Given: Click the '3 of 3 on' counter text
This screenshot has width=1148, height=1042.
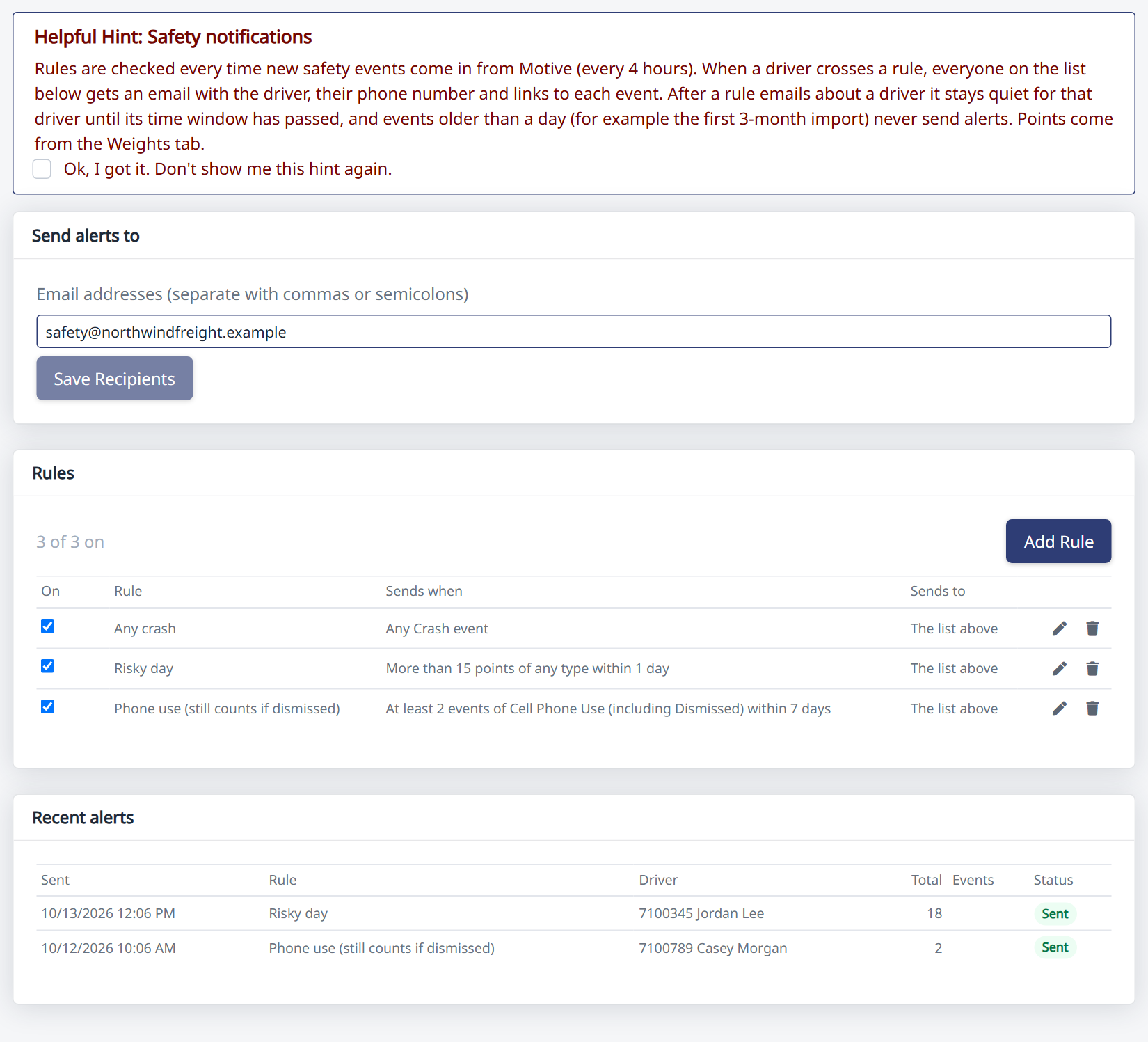Looking at the screenshot, I should tap(70, 542).
